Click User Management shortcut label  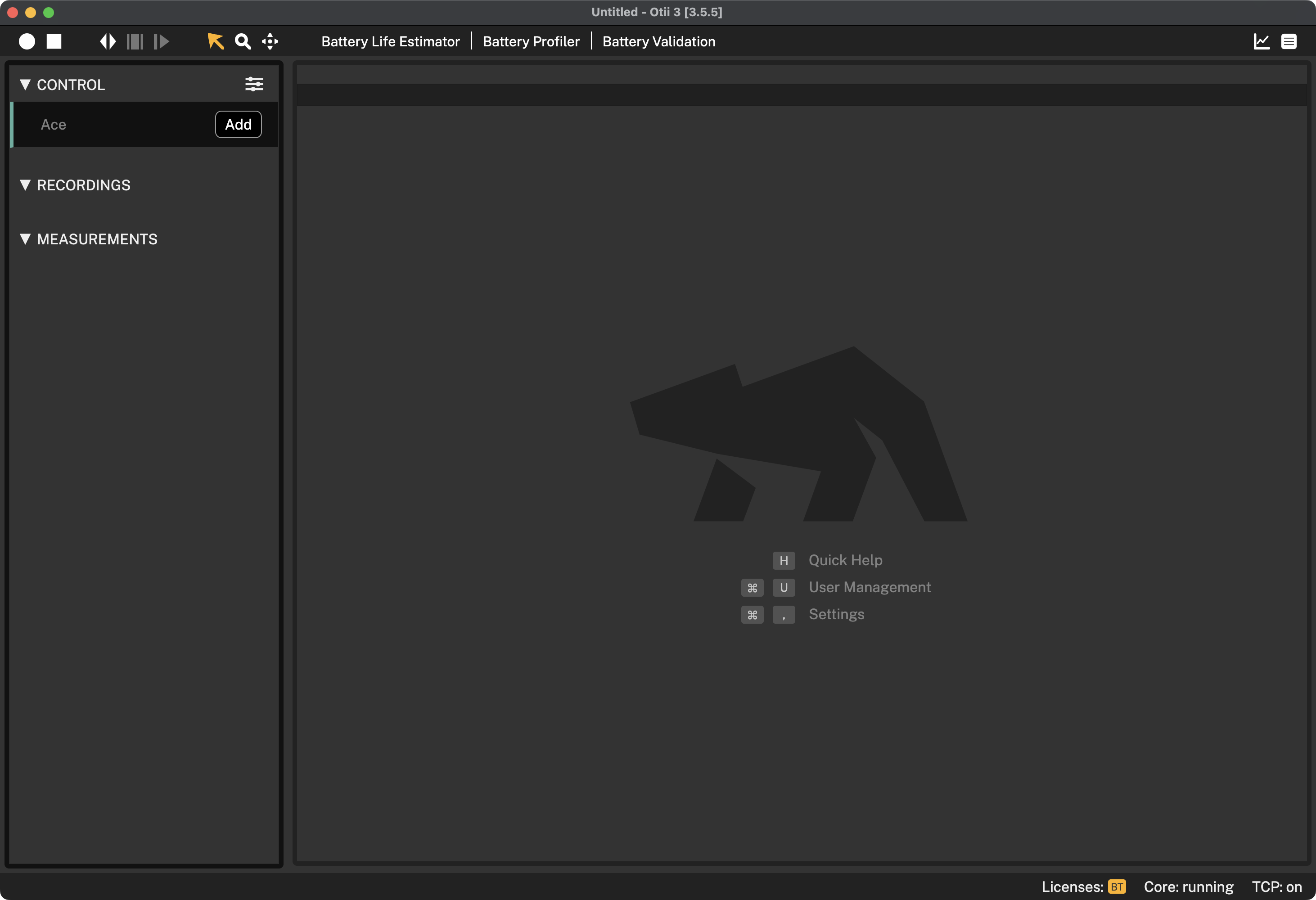[x=870, y=587]
